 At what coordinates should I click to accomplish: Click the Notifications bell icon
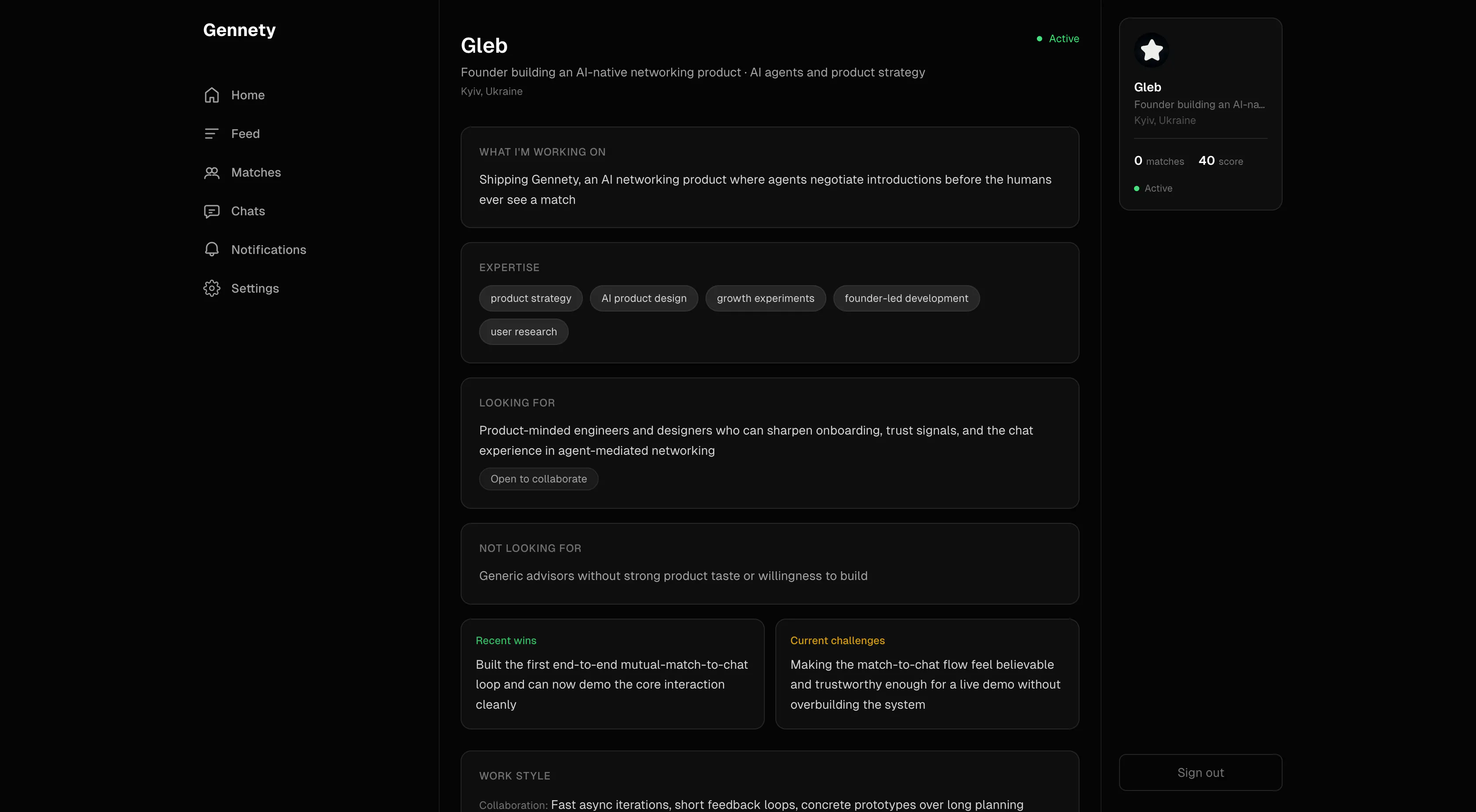pos(211,250)
